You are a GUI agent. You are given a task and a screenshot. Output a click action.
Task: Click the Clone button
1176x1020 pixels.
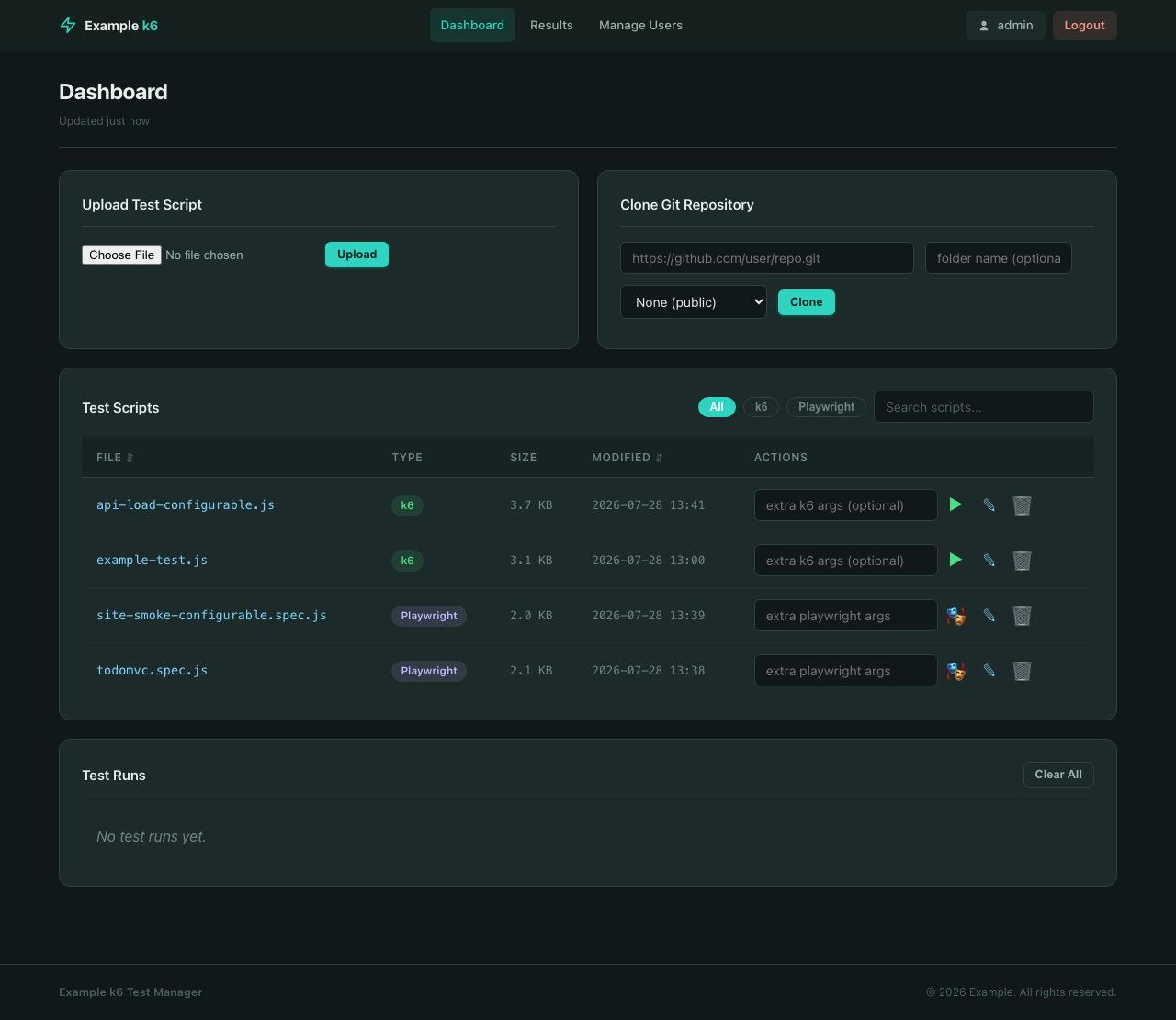pos(806,302)
